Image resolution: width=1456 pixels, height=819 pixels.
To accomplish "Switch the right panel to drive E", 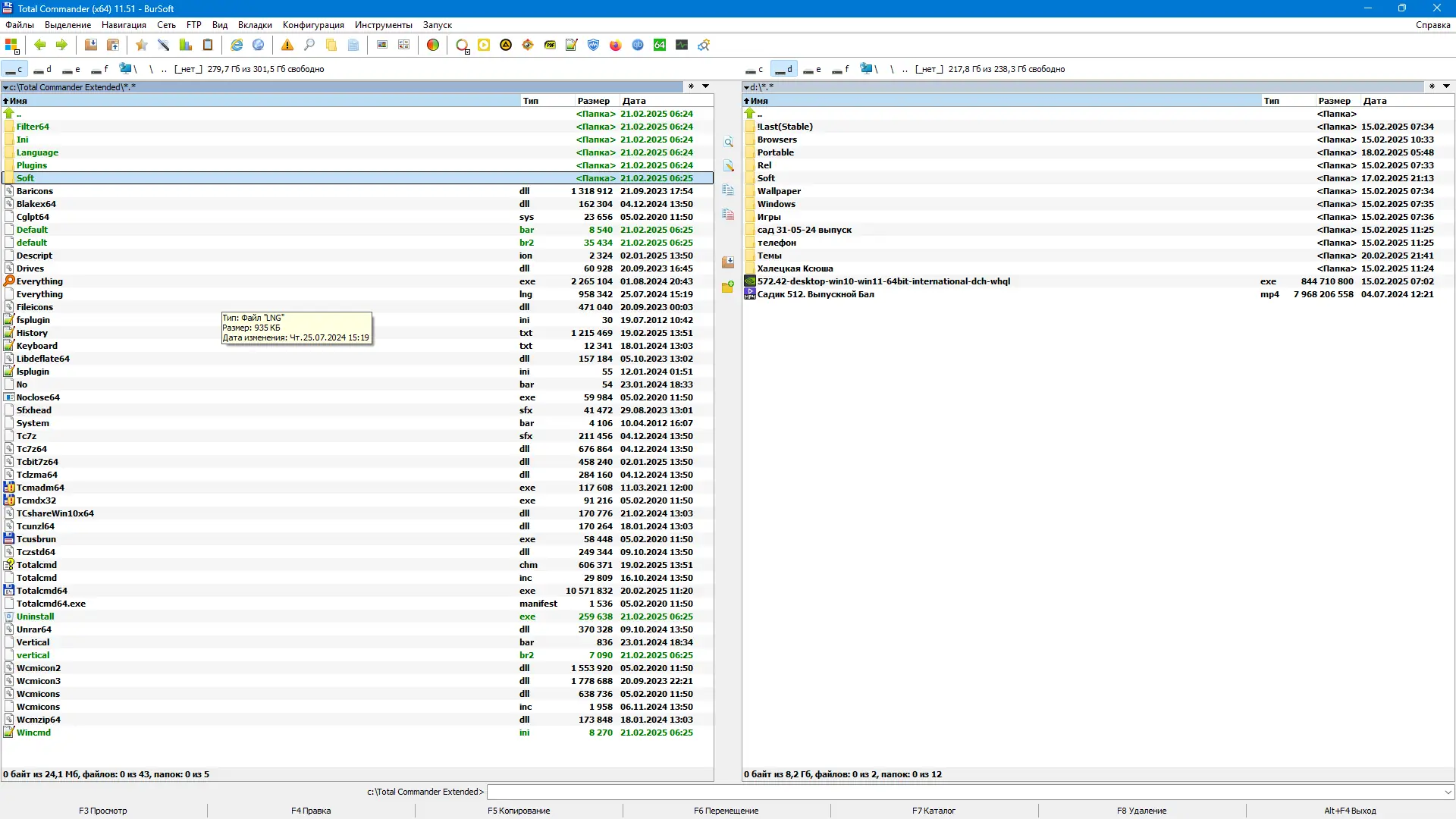I will 811,69.
